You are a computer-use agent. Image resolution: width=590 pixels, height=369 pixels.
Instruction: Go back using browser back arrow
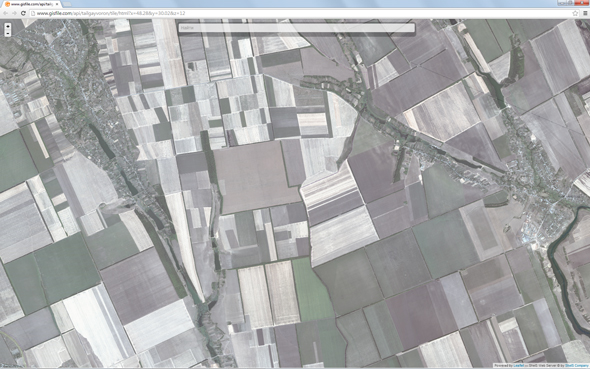tap(5, 13)
